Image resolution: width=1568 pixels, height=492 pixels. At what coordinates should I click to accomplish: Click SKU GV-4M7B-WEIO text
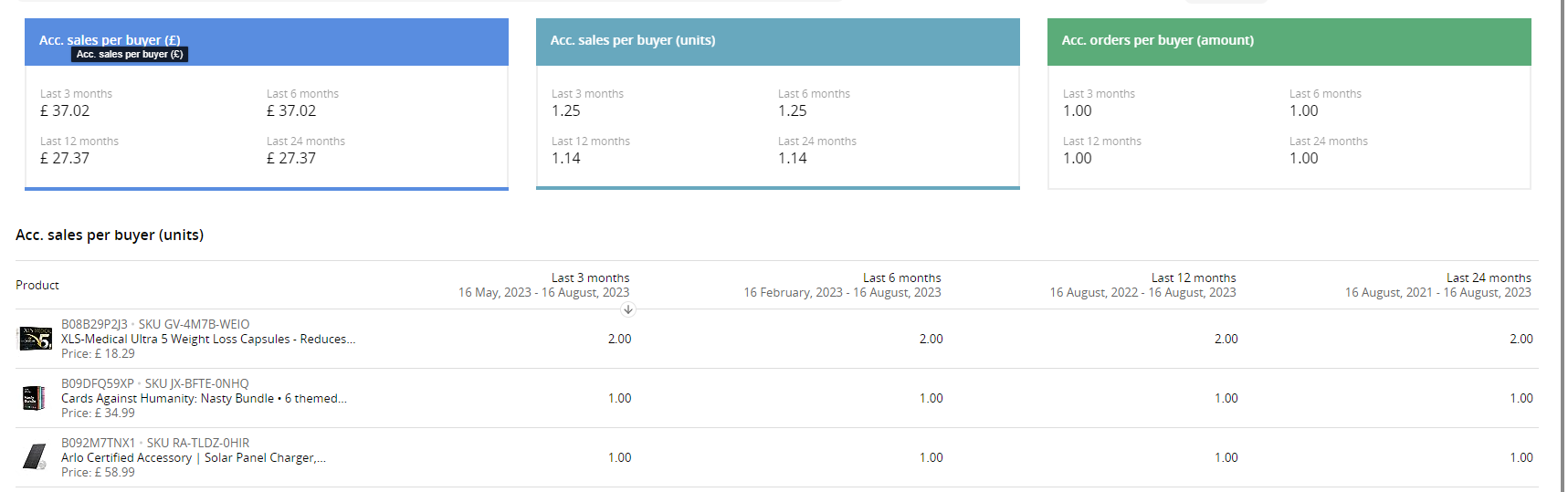coord(194,324)
